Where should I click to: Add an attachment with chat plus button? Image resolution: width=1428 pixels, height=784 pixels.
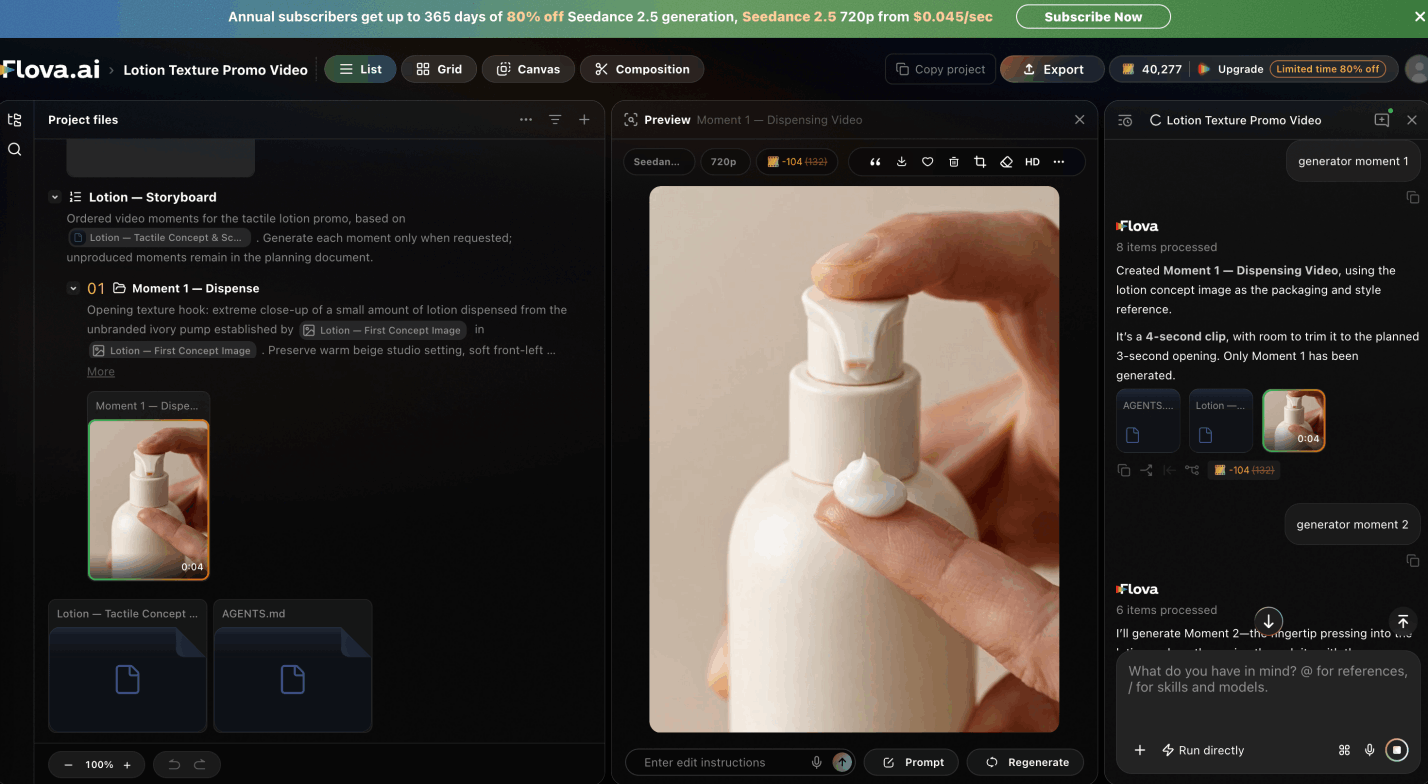[x=1139, y=750]
